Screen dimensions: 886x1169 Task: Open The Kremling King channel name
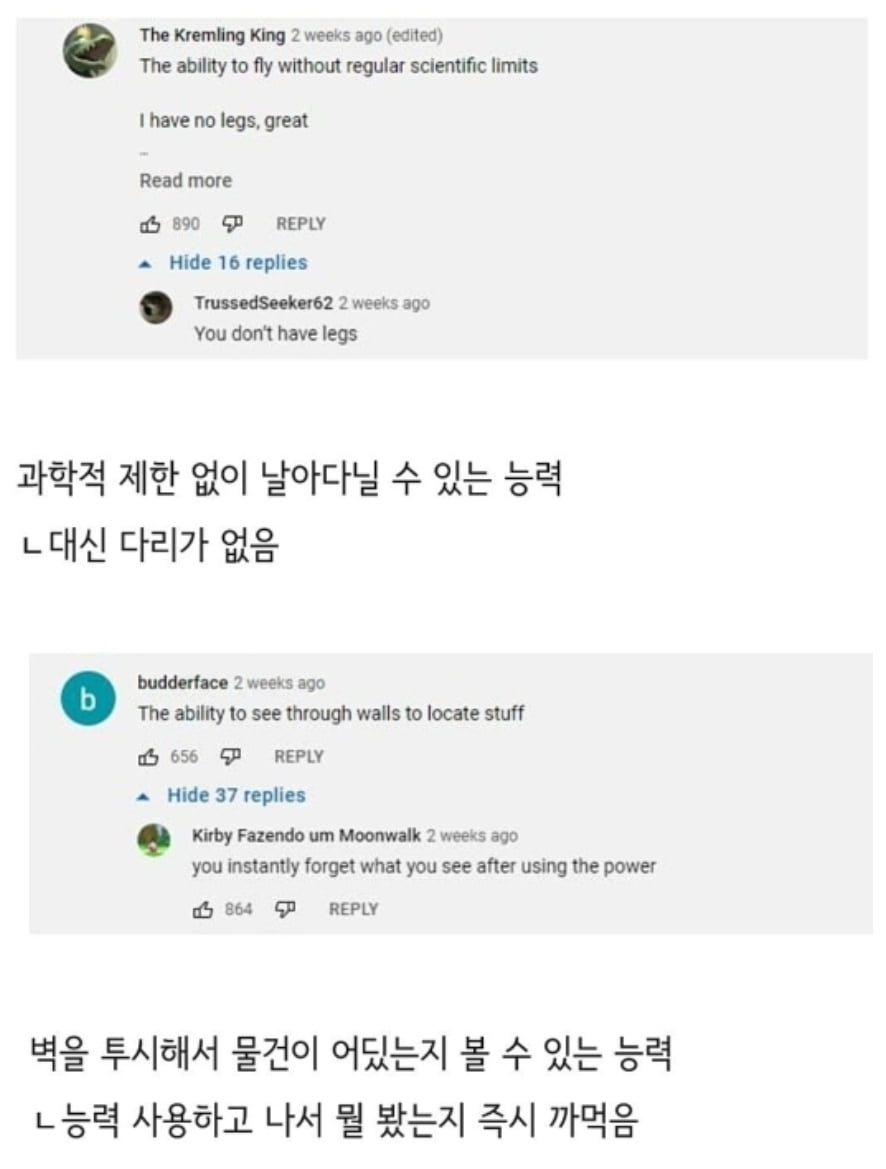point(212,36)
